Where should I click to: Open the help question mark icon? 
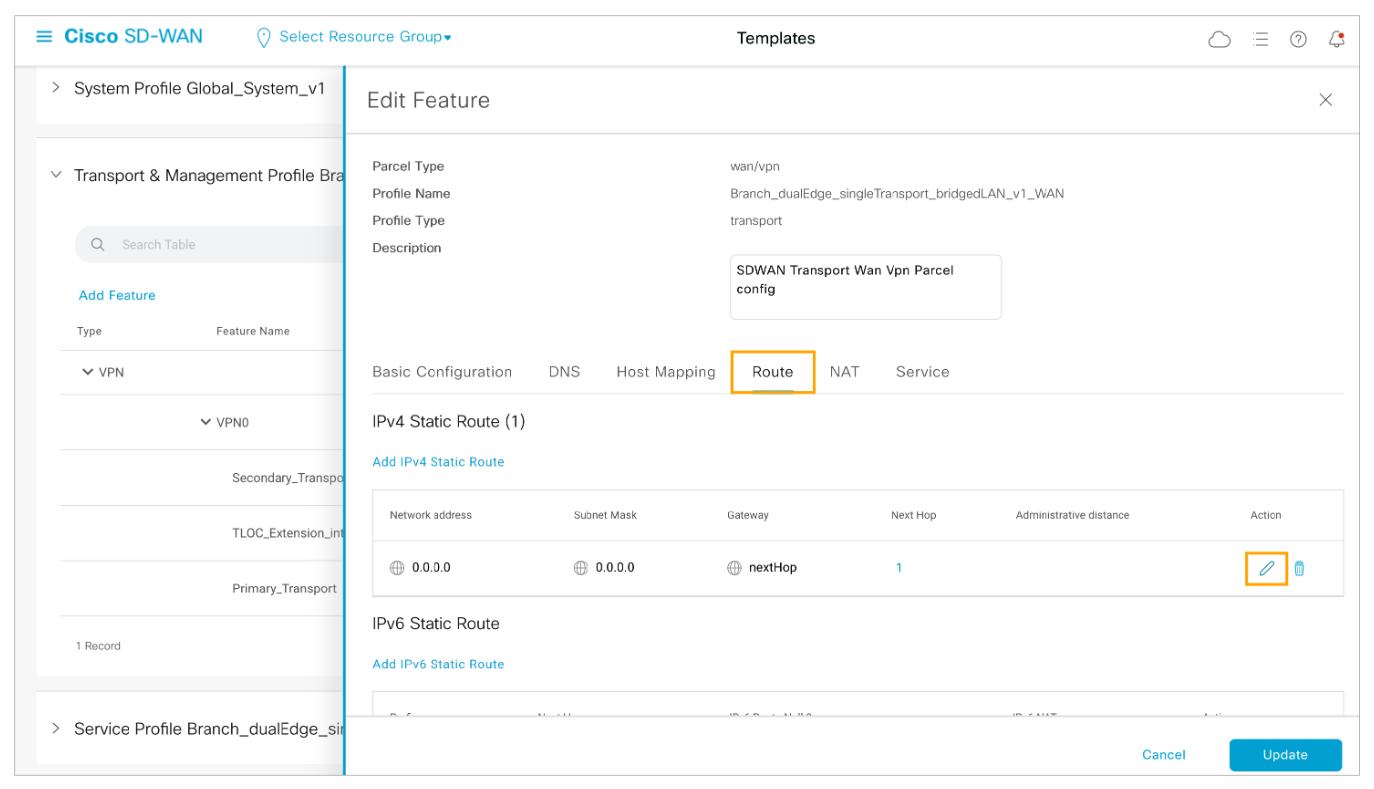(x=1298, y=39)
